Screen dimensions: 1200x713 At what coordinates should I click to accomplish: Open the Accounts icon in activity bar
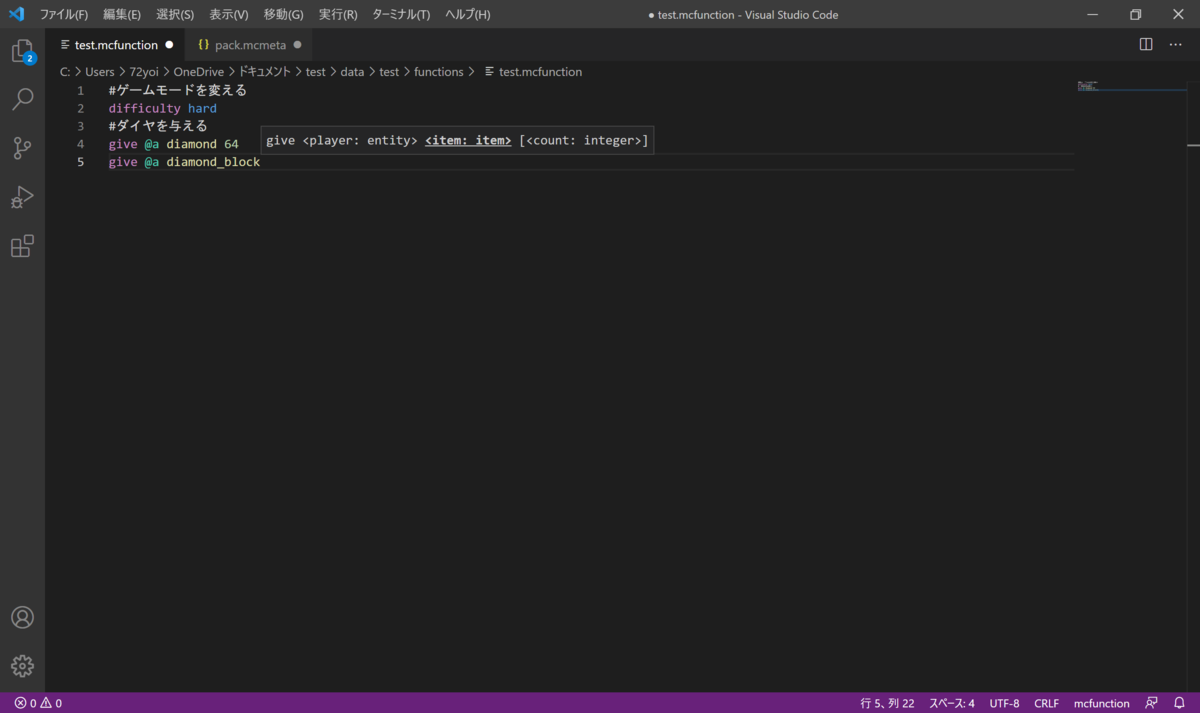[22, 617]
